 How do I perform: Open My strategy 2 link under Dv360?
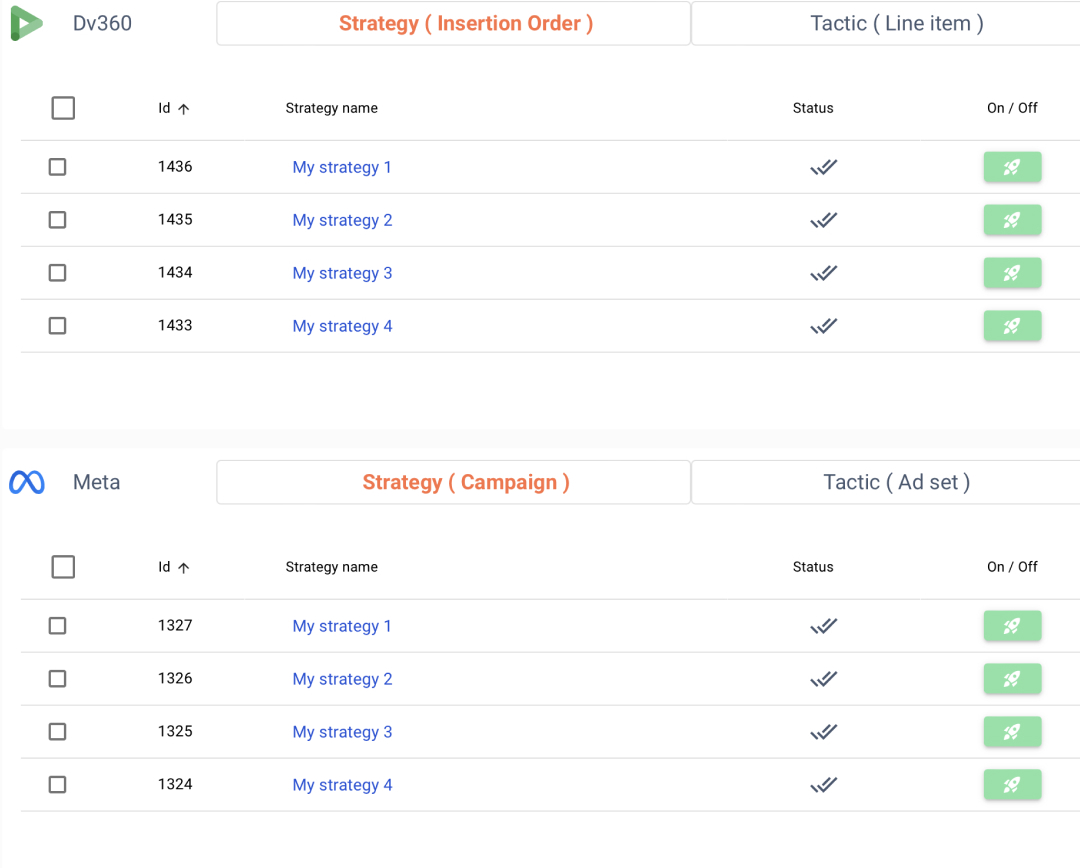click(342, 220)
